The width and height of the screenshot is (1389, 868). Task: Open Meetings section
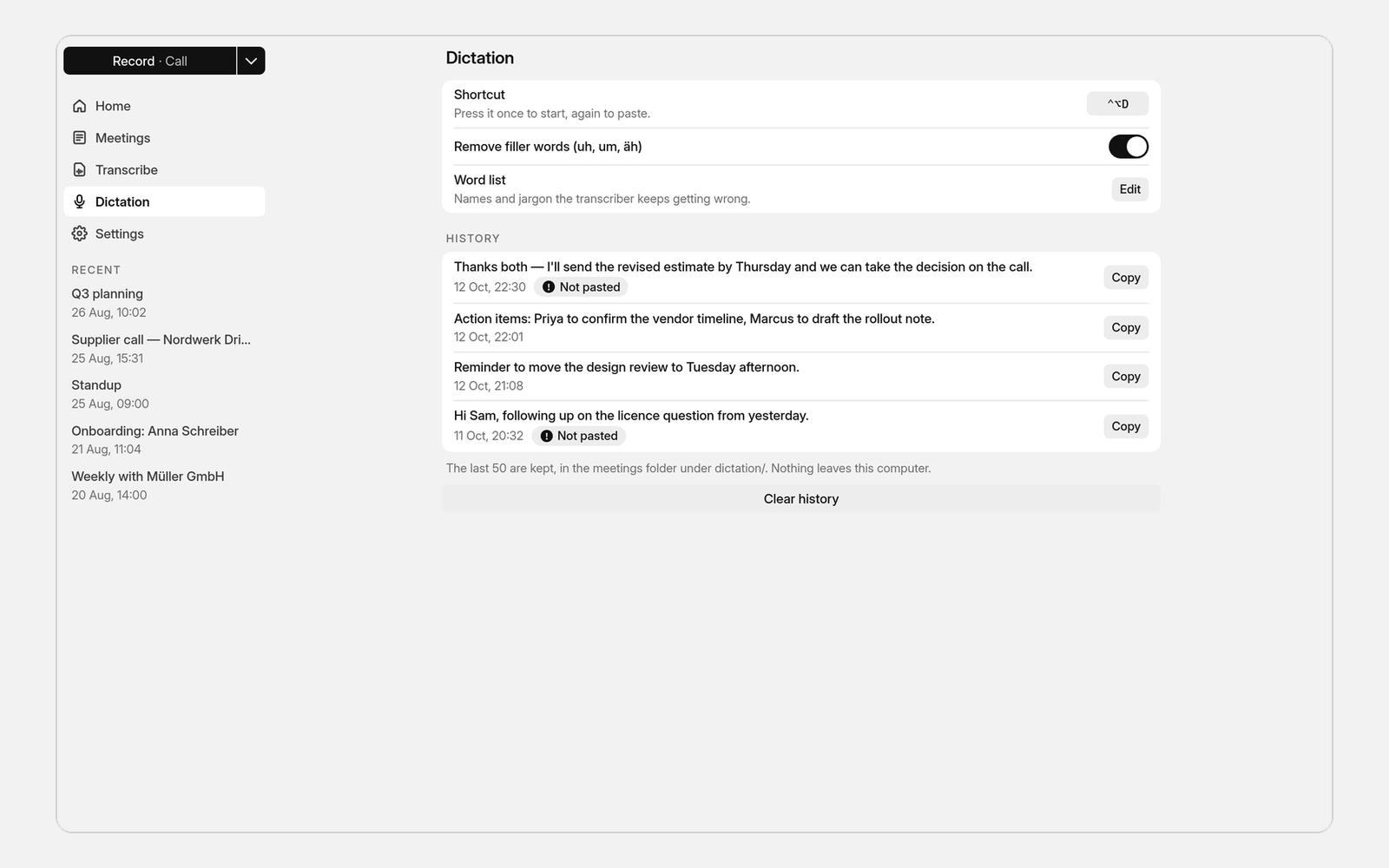tap(164, 138)
